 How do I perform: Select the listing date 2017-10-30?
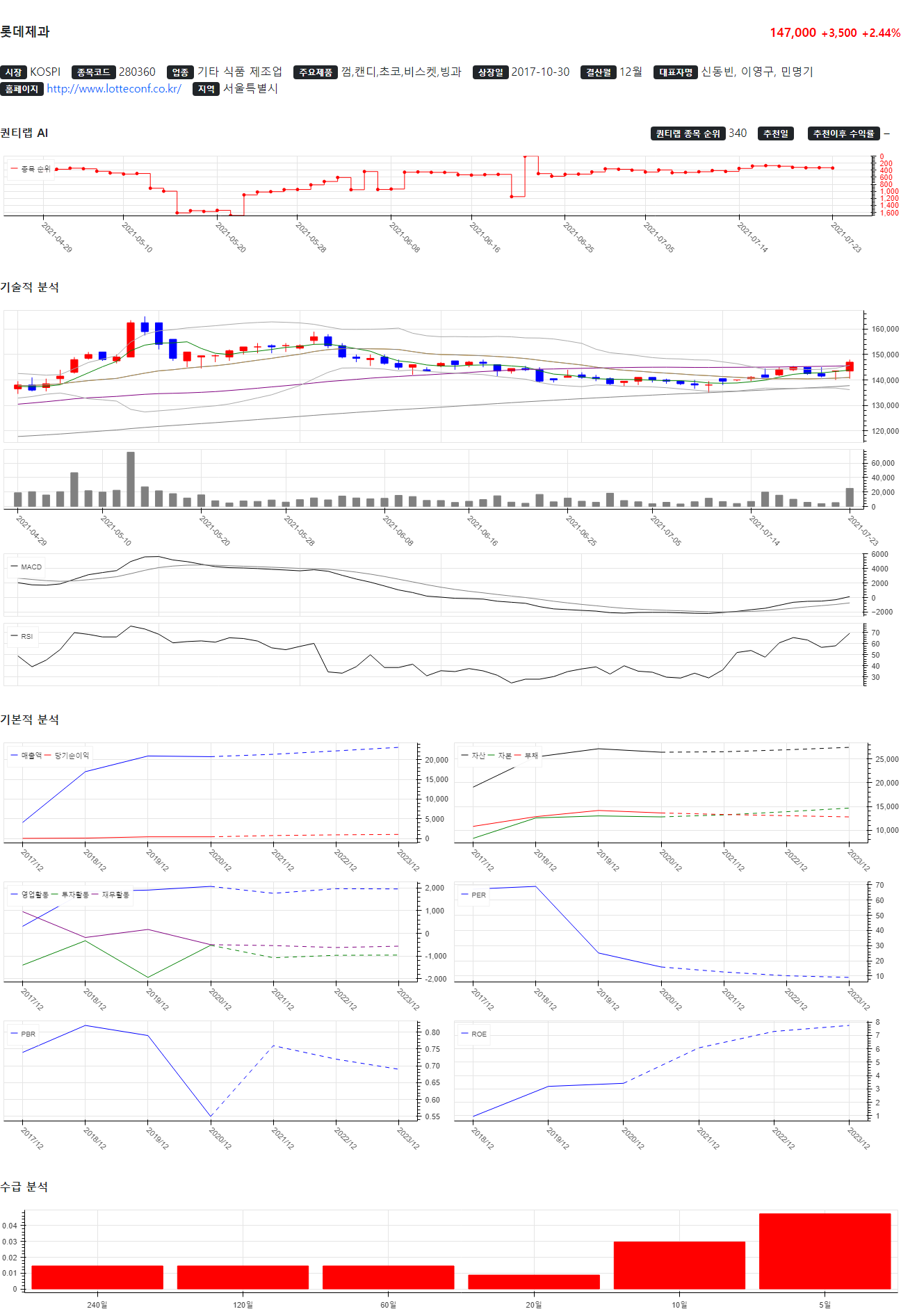[x=540, y=72]
